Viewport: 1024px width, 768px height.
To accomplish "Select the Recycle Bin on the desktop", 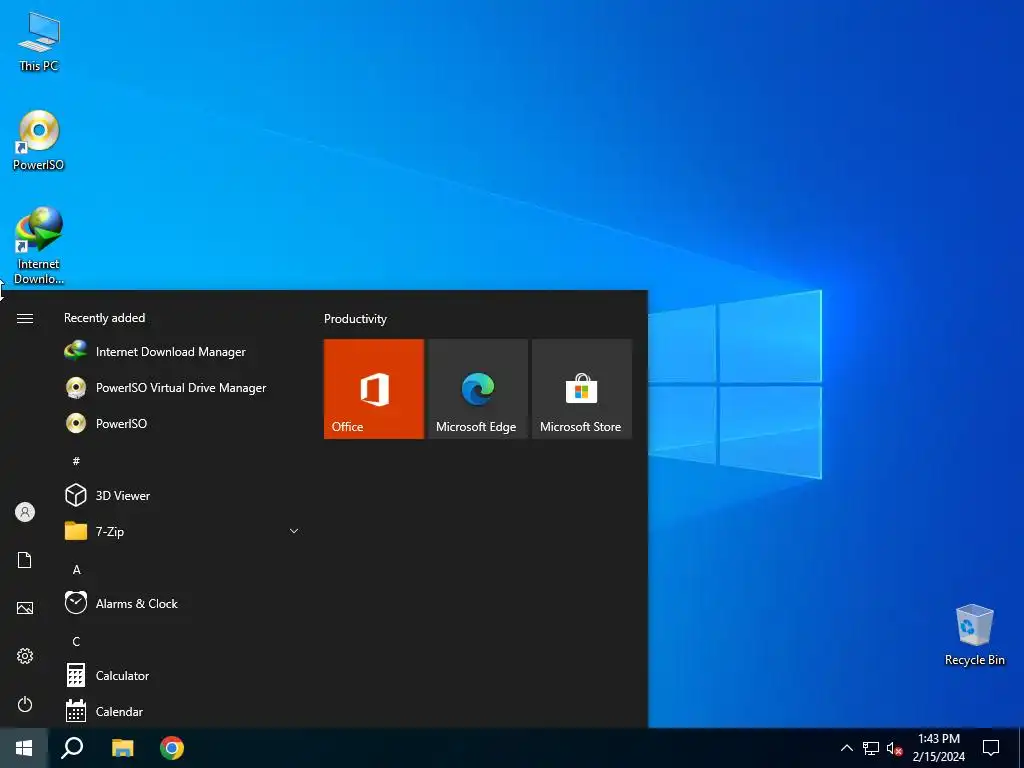I will [974, 634].
